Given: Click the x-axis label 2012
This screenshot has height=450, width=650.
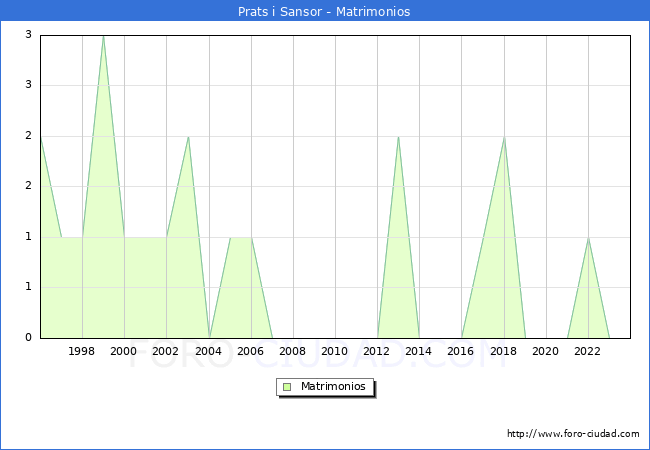Looking at the screenshot, I should [x=376, y=351].
